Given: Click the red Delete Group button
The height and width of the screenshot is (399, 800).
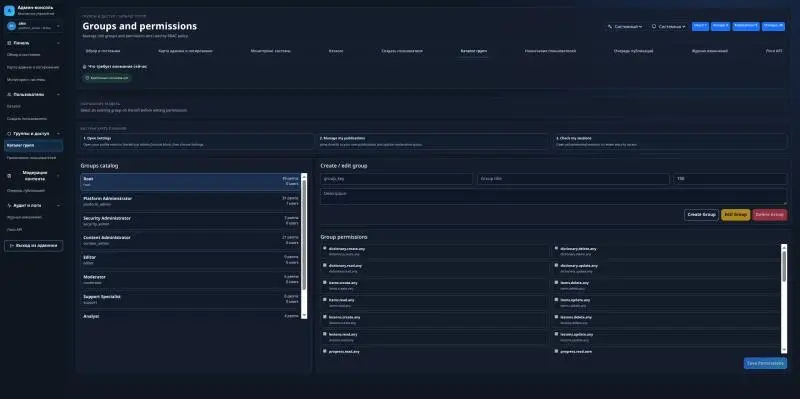Looking at the screenshot, I should 770,215.
